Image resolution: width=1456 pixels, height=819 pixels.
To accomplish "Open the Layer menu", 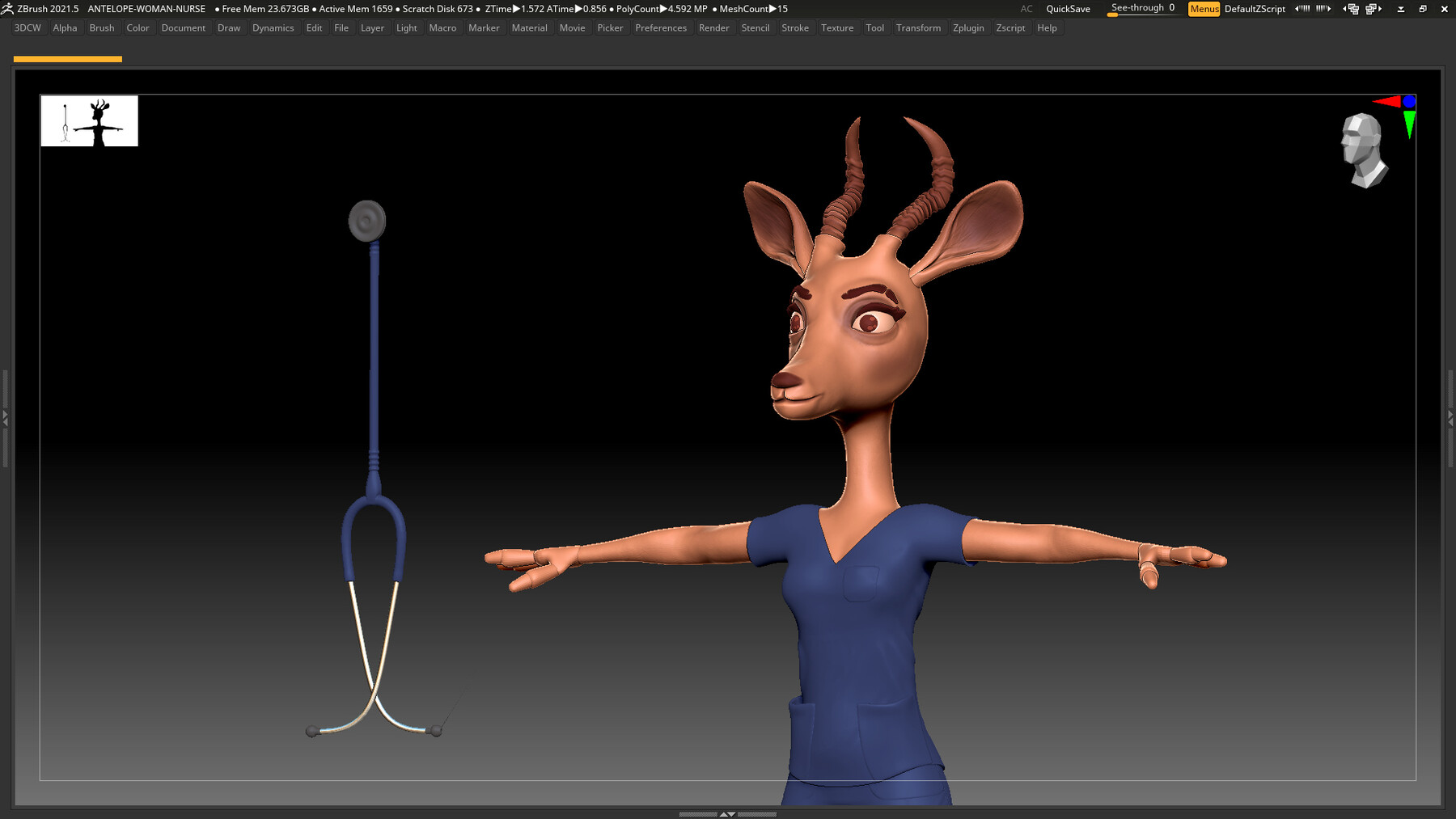I will click(x=372, y=27).
